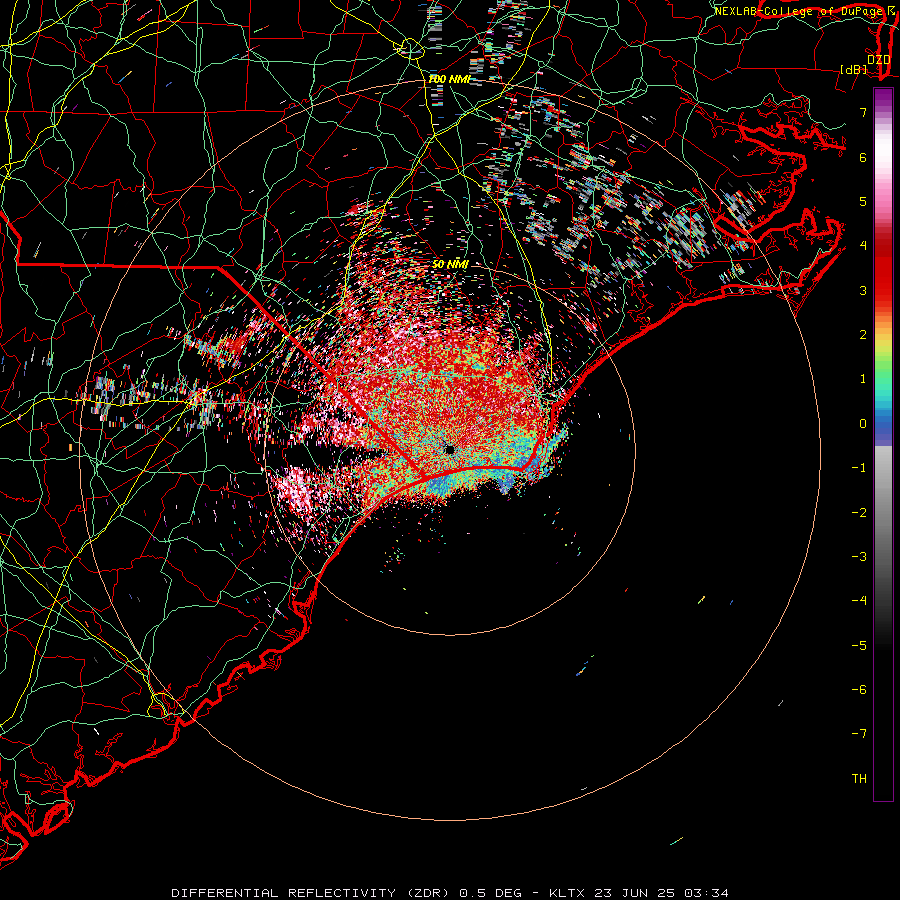
Task: Click the -2 value on color scale
Action: point(859,513)
